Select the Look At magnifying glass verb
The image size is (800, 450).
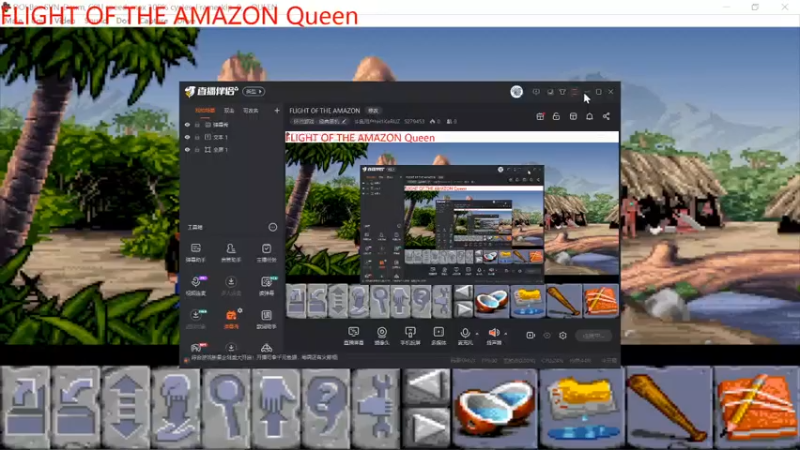[226, 407]
